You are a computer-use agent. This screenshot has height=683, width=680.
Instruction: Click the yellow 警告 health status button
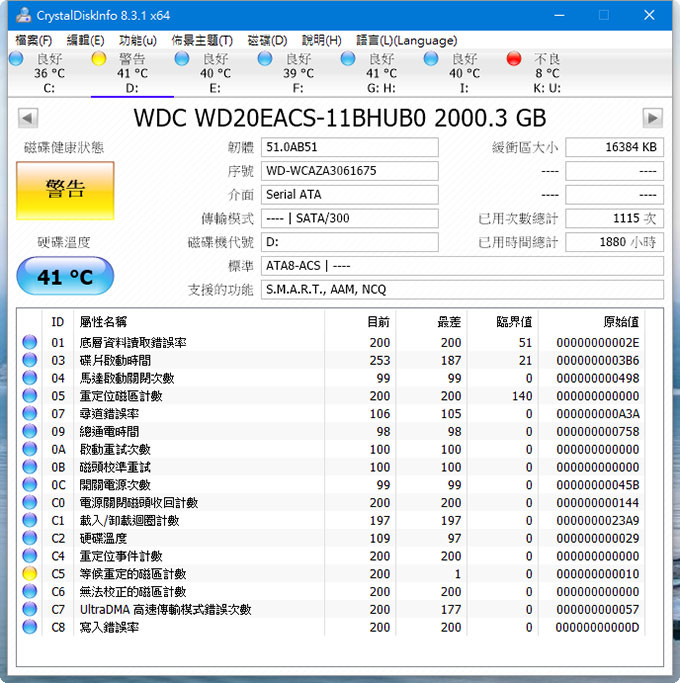[x=65, y=190]
